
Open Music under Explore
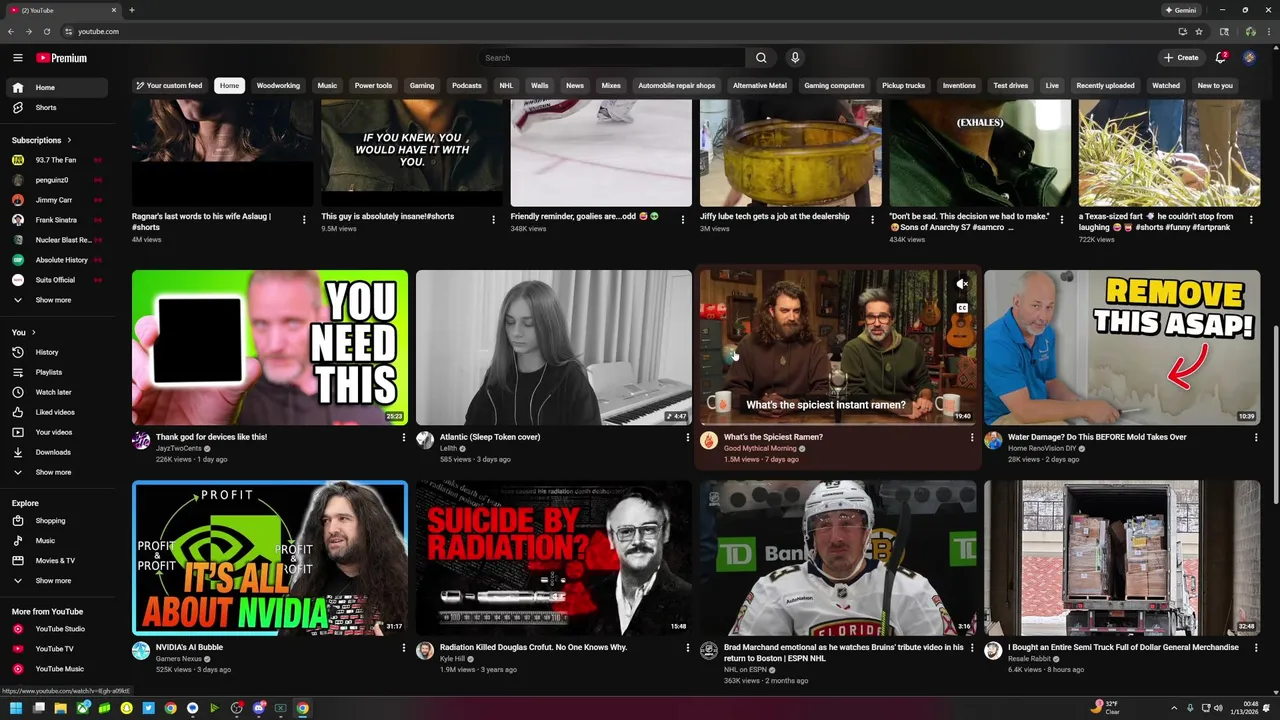[x=58, y=540]
